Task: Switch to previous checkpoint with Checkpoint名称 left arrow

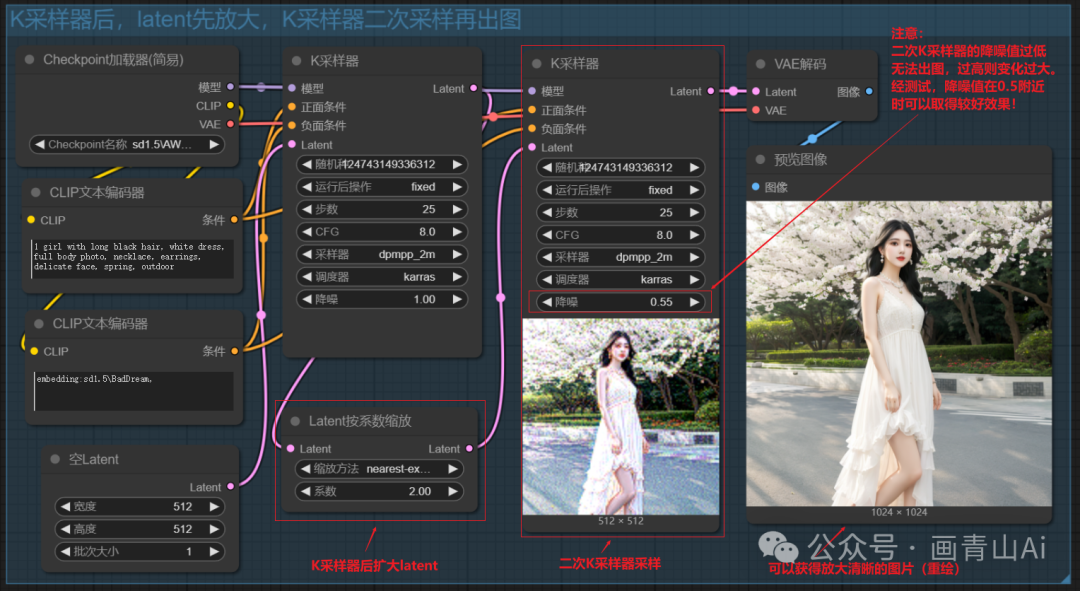Action: pos(39,145)
